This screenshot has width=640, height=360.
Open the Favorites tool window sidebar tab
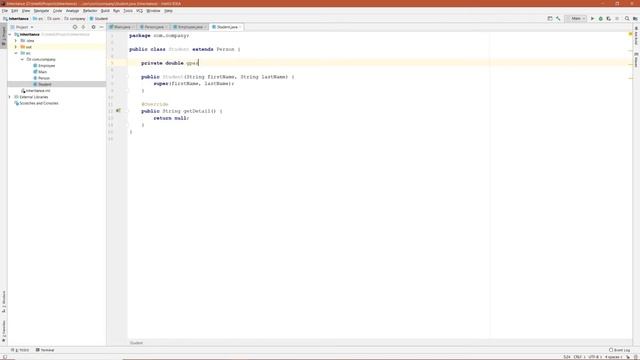click(4, 331)
